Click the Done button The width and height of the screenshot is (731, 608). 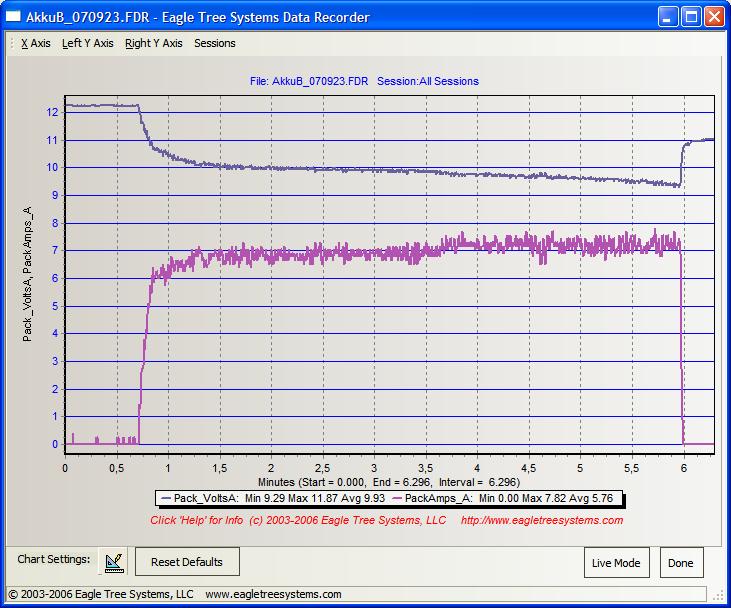click(x=681, y=563)
